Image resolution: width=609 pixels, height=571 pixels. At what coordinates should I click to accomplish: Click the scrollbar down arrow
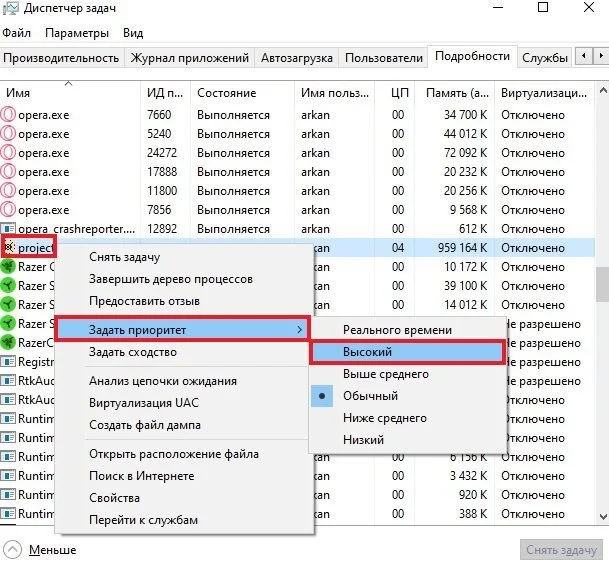pyautogui.click(x=603, y=517)
